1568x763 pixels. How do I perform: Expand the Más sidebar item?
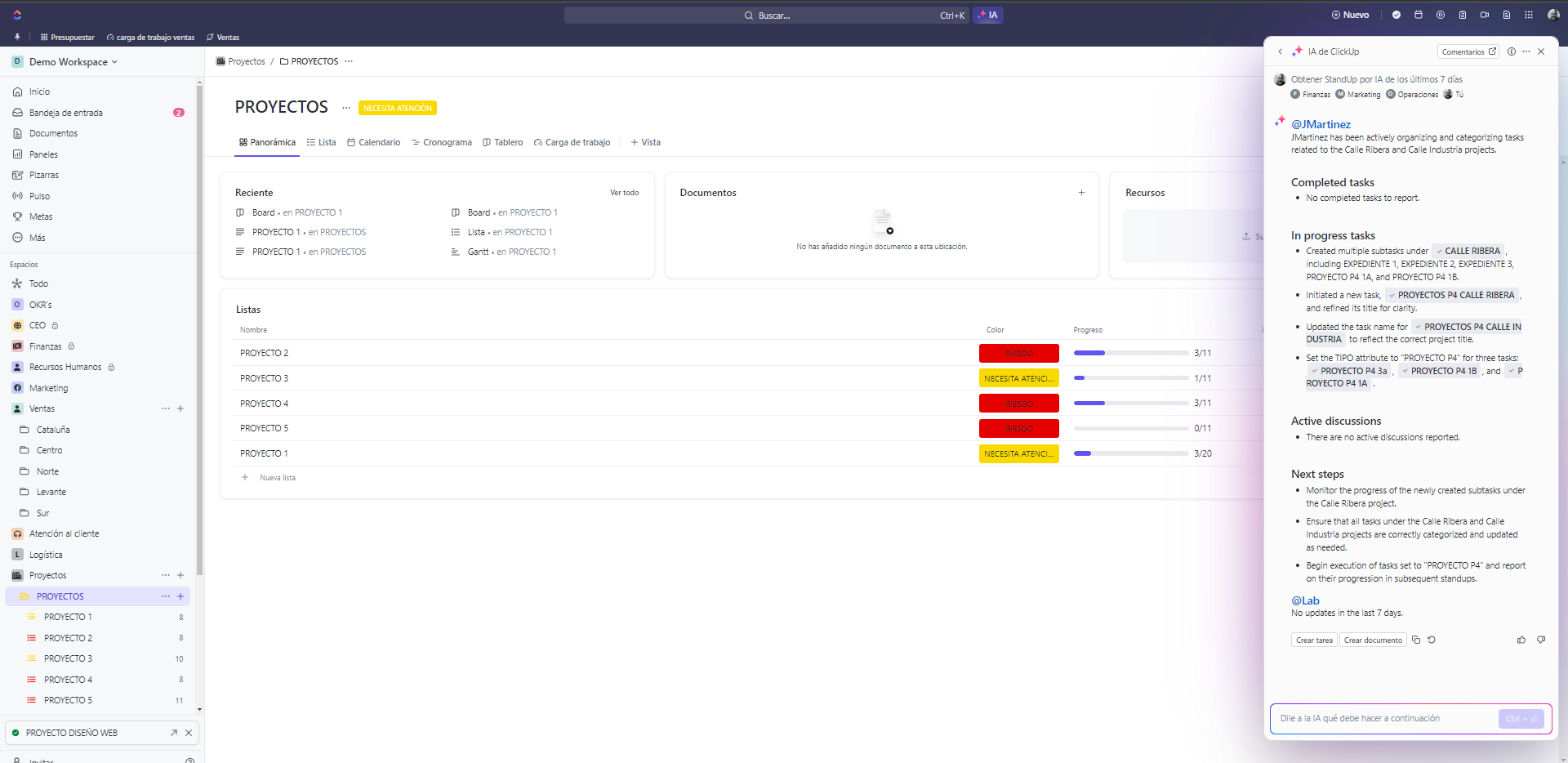coord(37,238)
